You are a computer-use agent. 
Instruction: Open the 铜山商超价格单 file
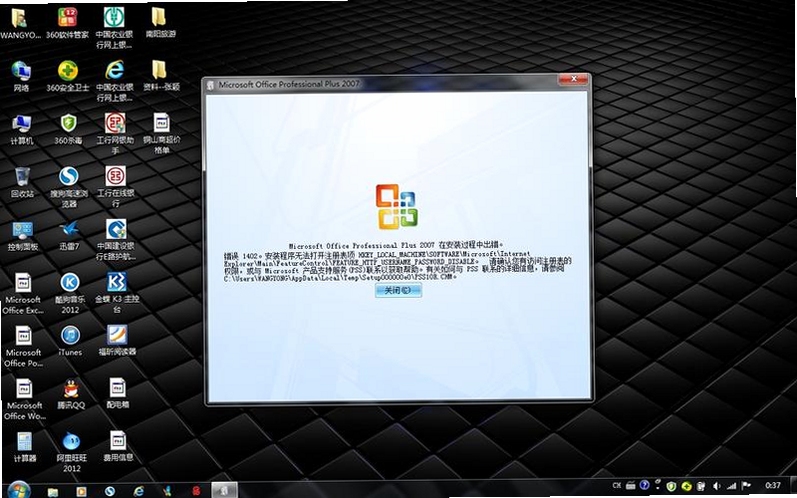(x=161, y=134)
